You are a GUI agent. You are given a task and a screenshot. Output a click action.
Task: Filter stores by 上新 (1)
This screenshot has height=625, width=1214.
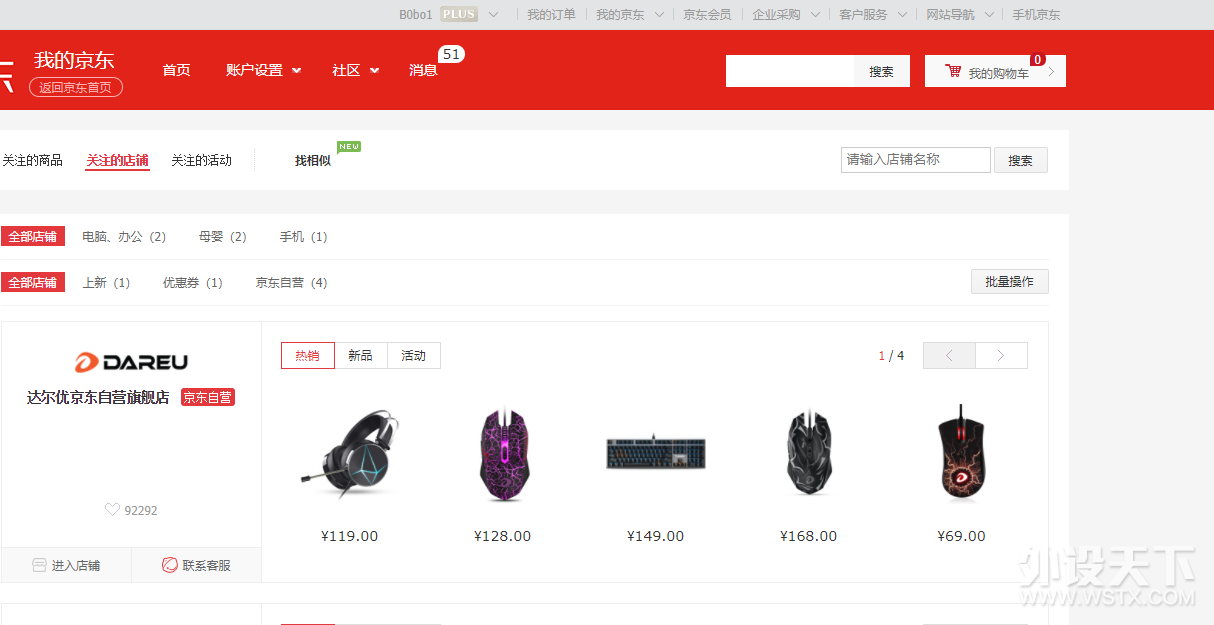coord(106,283)
